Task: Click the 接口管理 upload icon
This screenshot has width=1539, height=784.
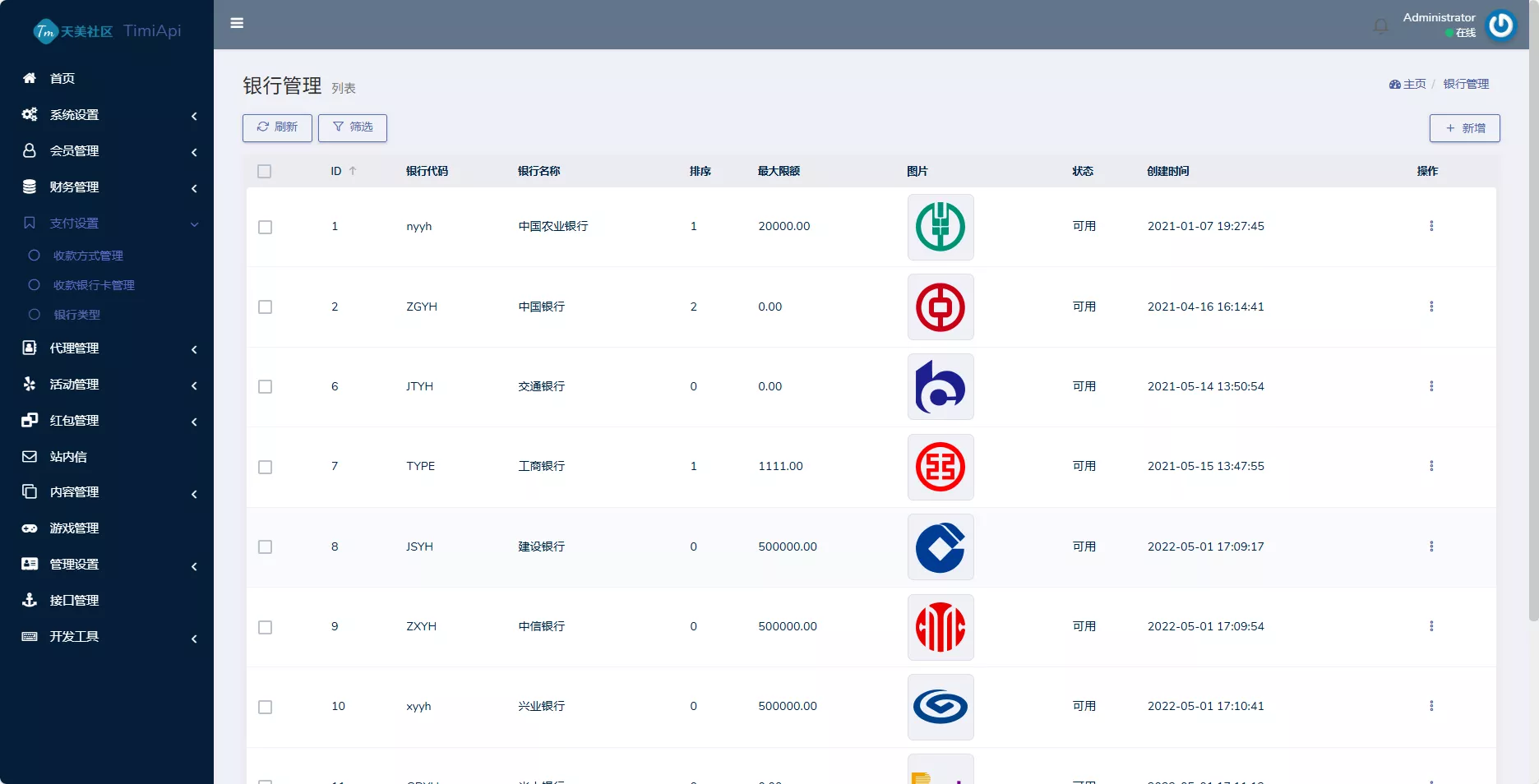Action: tap(30, 601)
